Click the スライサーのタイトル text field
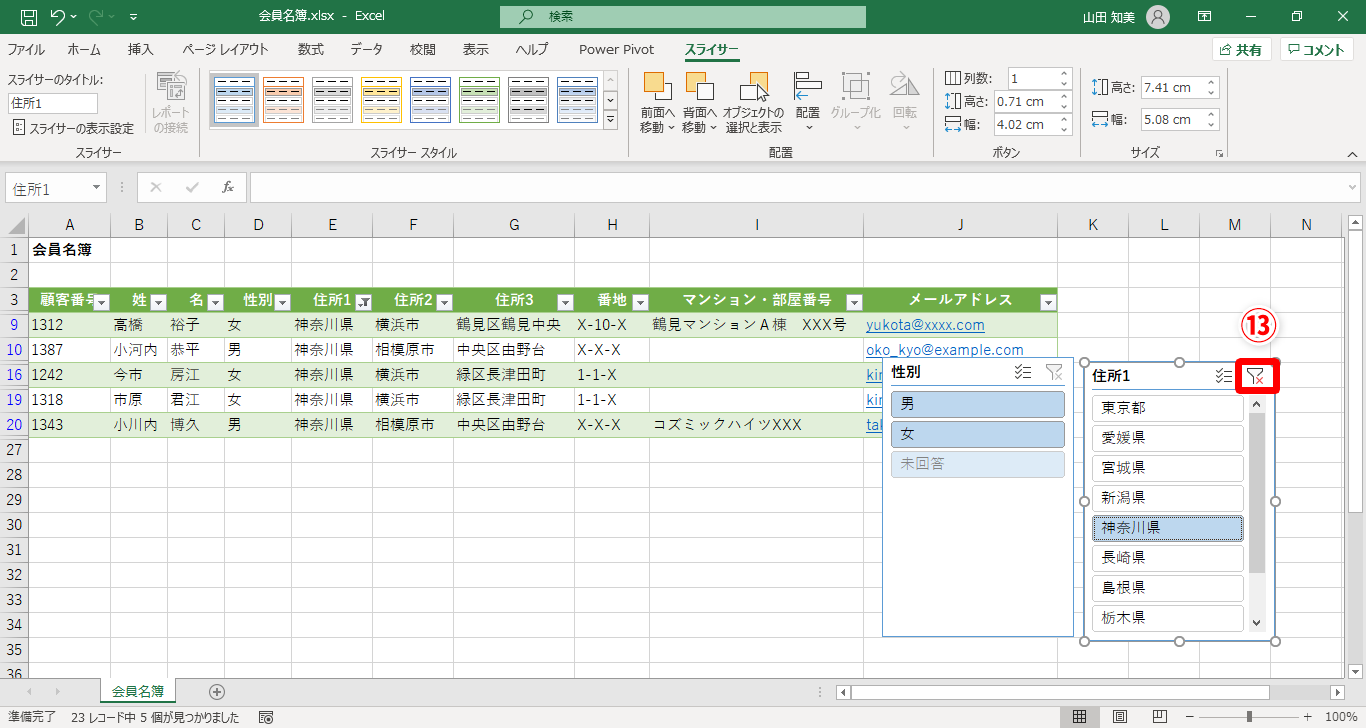Viewport: 1366px width, 728px height. (53, 103)
